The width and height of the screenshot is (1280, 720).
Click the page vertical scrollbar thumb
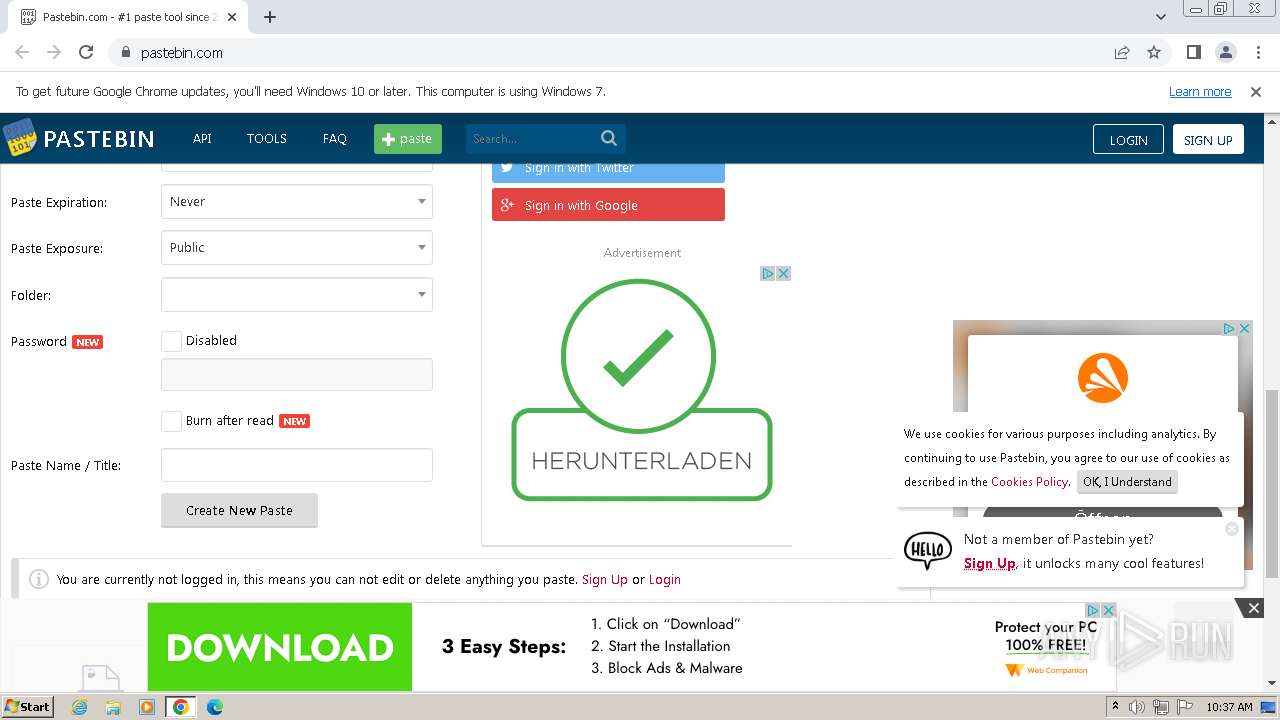(x=1272, y=482)
